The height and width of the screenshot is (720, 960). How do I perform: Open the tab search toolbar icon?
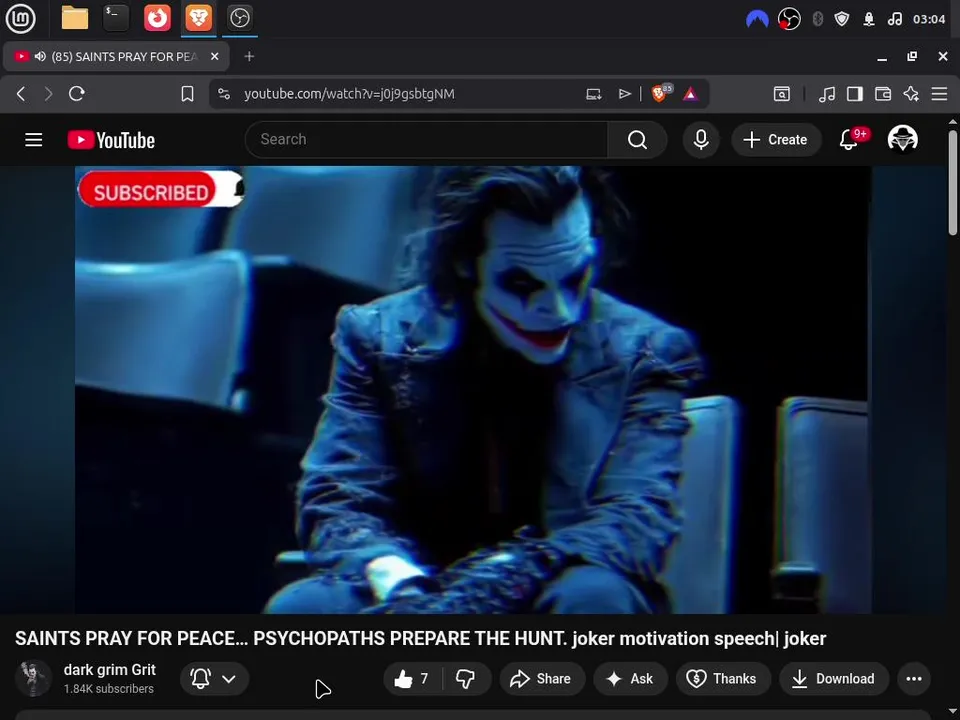click(782, 94)
